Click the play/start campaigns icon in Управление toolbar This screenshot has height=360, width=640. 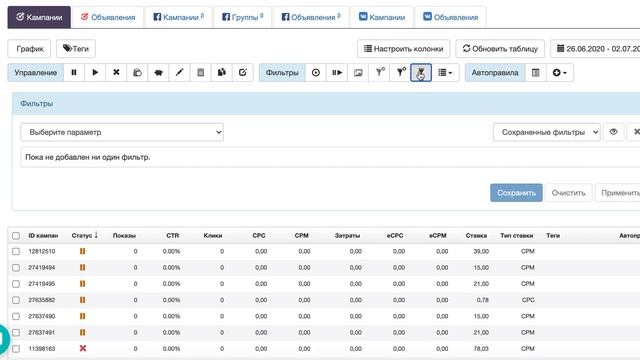[95, 73]
